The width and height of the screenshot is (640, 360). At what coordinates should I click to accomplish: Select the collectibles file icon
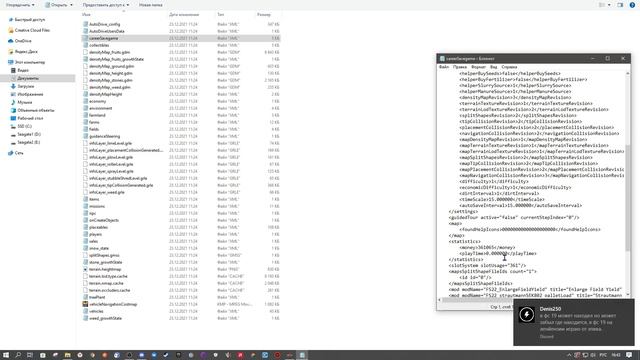pyautogui.click(x=85, y=45)
